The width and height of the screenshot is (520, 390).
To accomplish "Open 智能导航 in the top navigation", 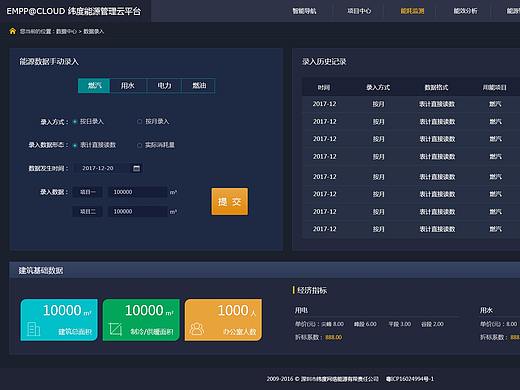I will click(304, 11).
